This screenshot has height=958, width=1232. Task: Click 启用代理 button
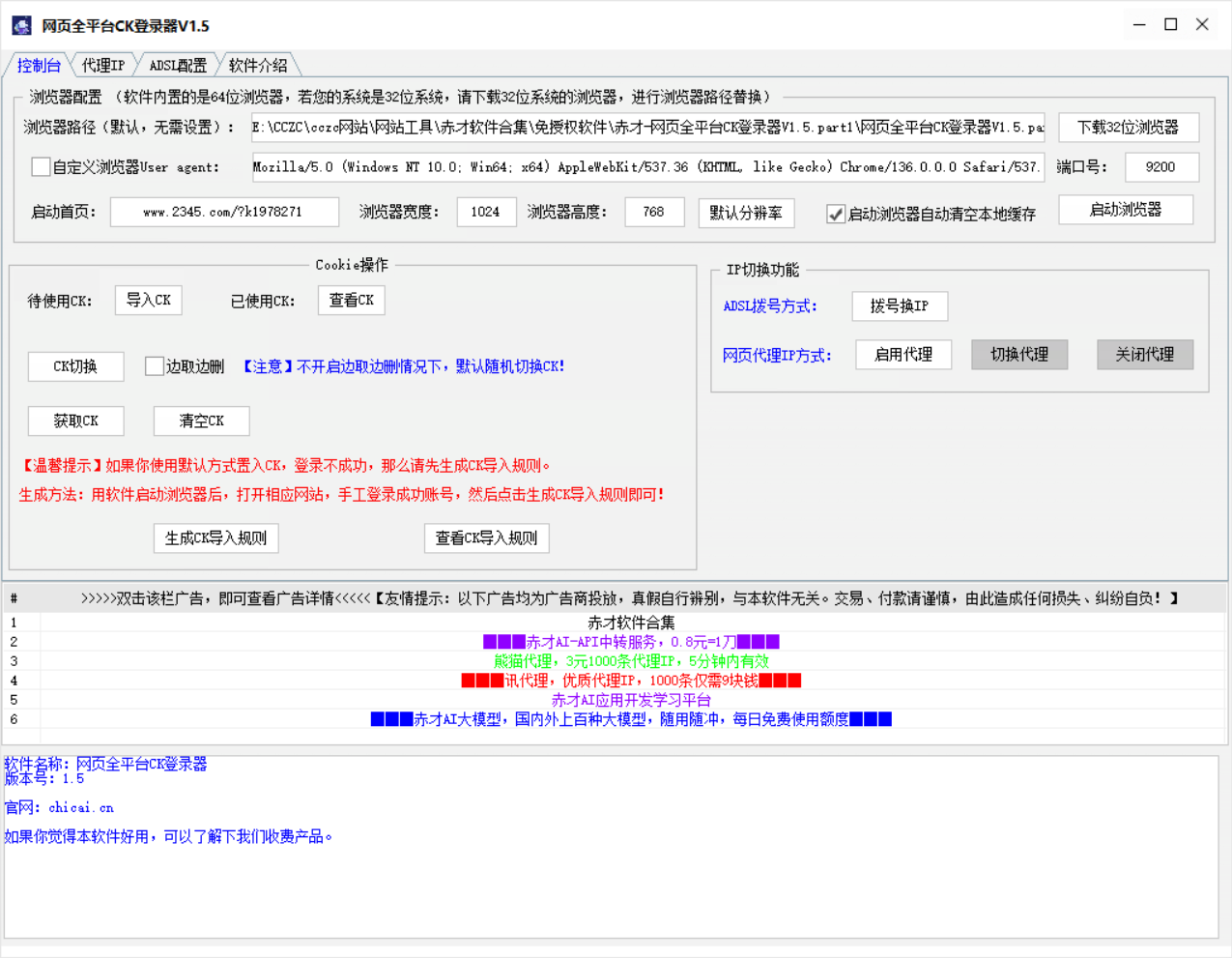[903, 355]
